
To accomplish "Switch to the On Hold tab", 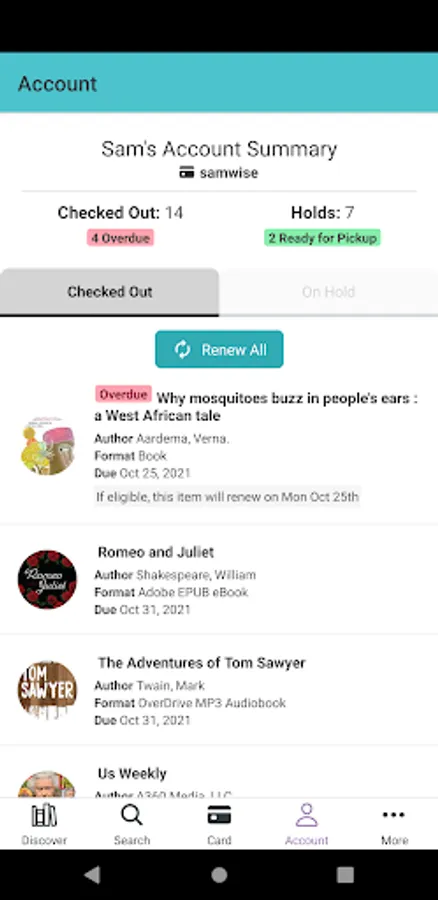I will pyautogui.click(x=328, y=292).
